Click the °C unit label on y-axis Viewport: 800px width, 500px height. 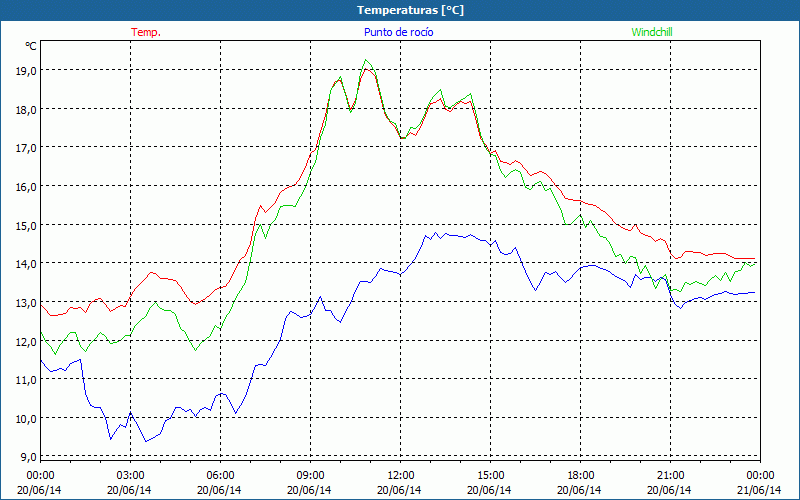click(31, 46)
